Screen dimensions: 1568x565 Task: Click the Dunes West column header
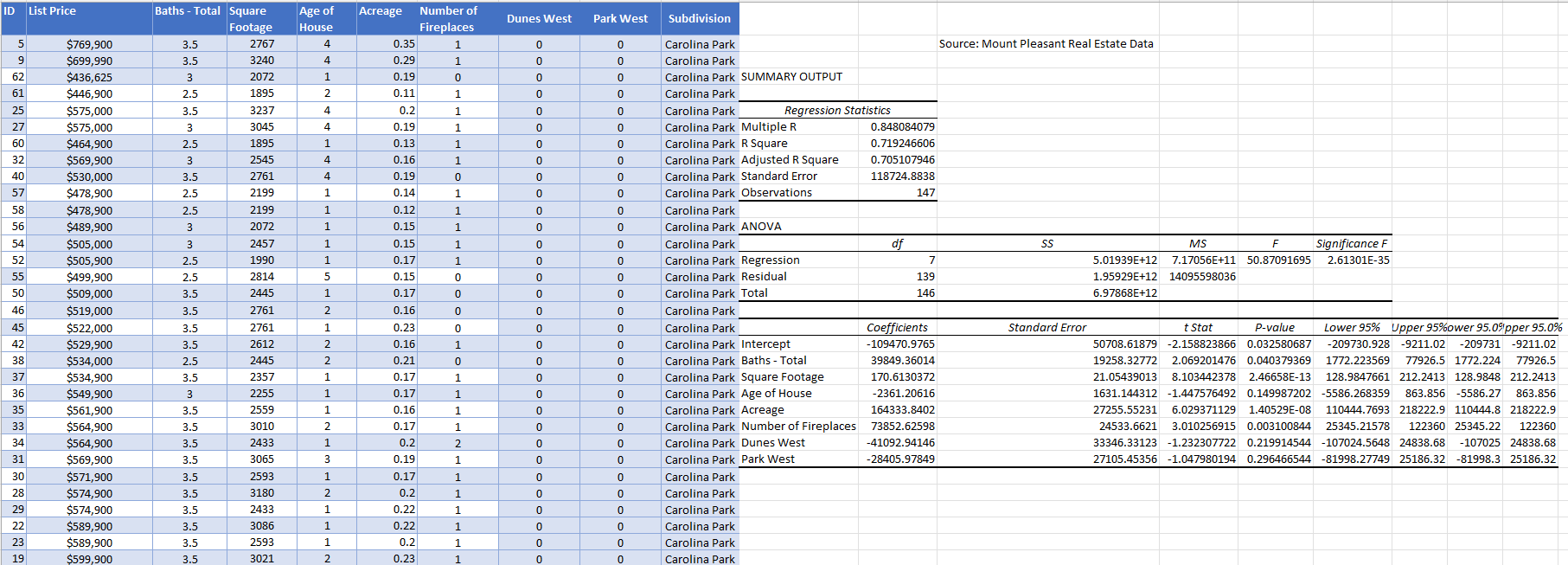tap(539, 18)
